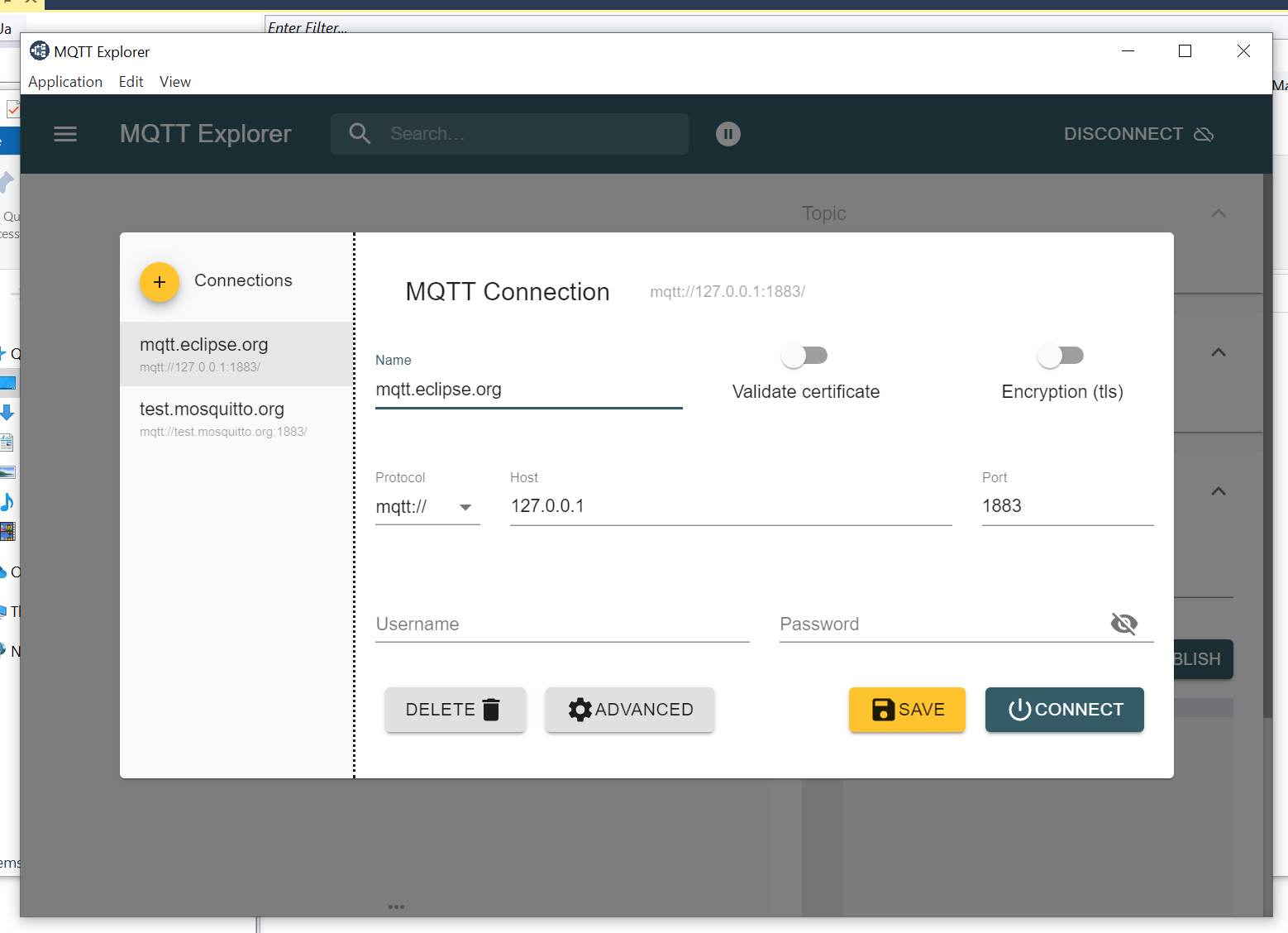Click the mqtt://127.0.0.1:1883/ header URL text

point(727,291)
